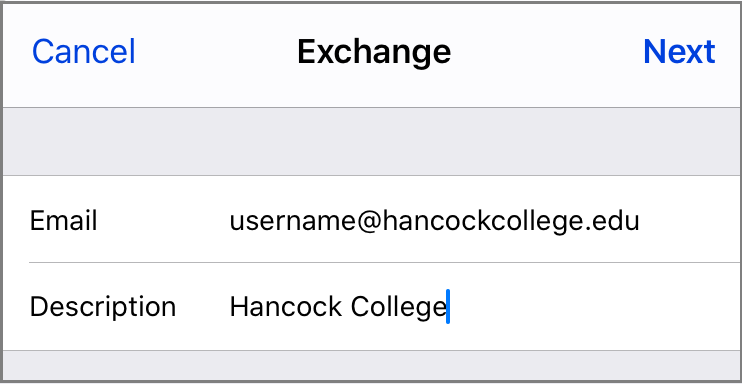Click hancockcollege.edu domain part of email
The image size is (742, 384).
[511, 221]
